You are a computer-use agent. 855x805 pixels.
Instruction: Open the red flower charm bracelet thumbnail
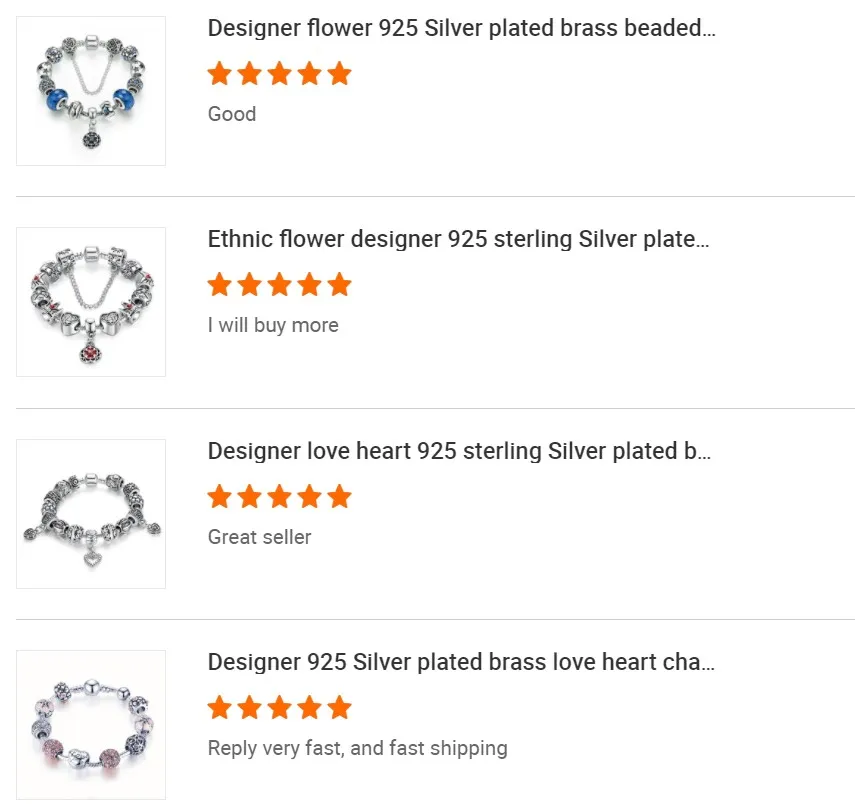point(91,302)
